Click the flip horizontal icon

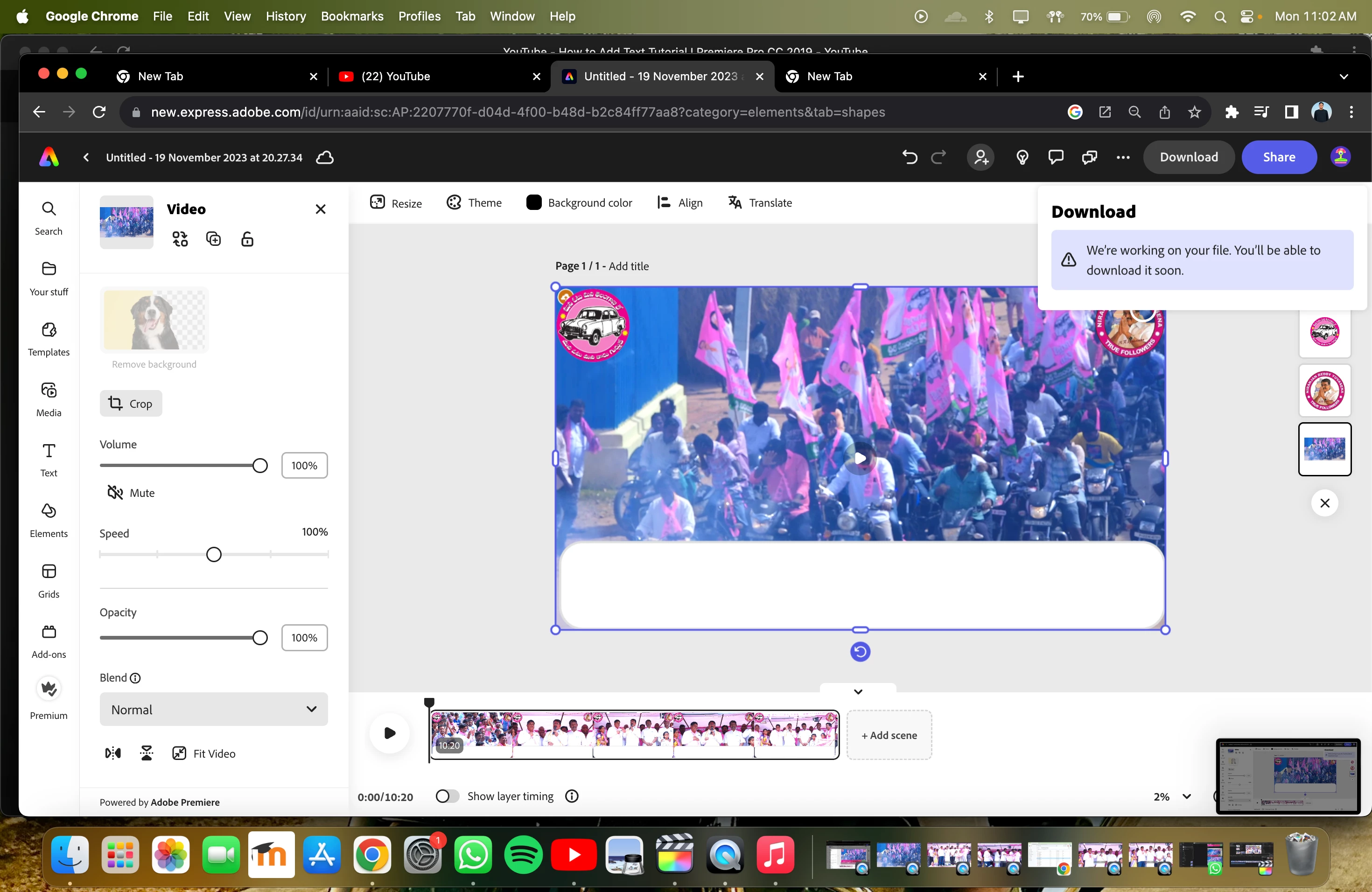[113, 753]
